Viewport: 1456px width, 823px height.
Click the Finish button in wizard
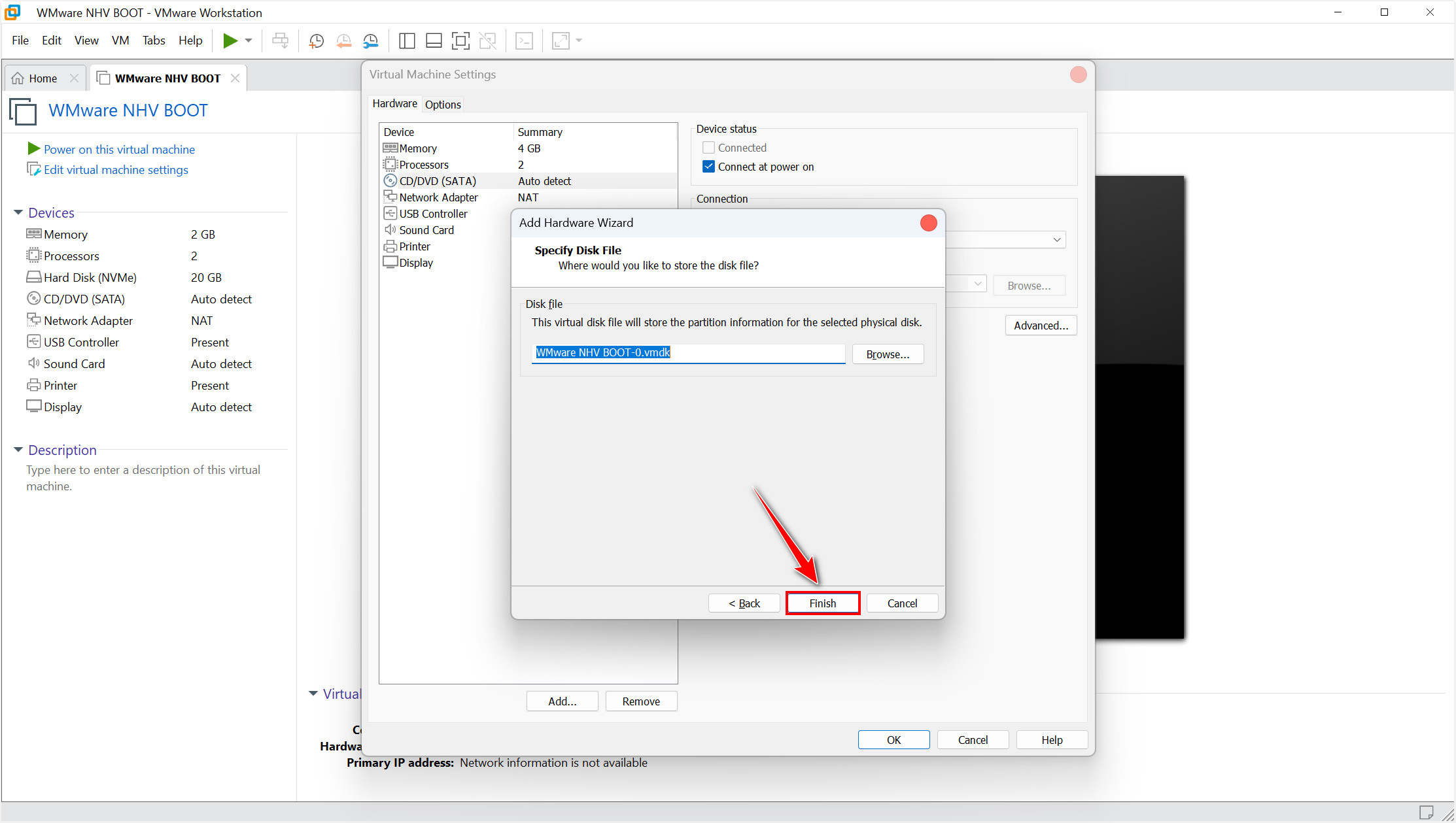[822, 603]
